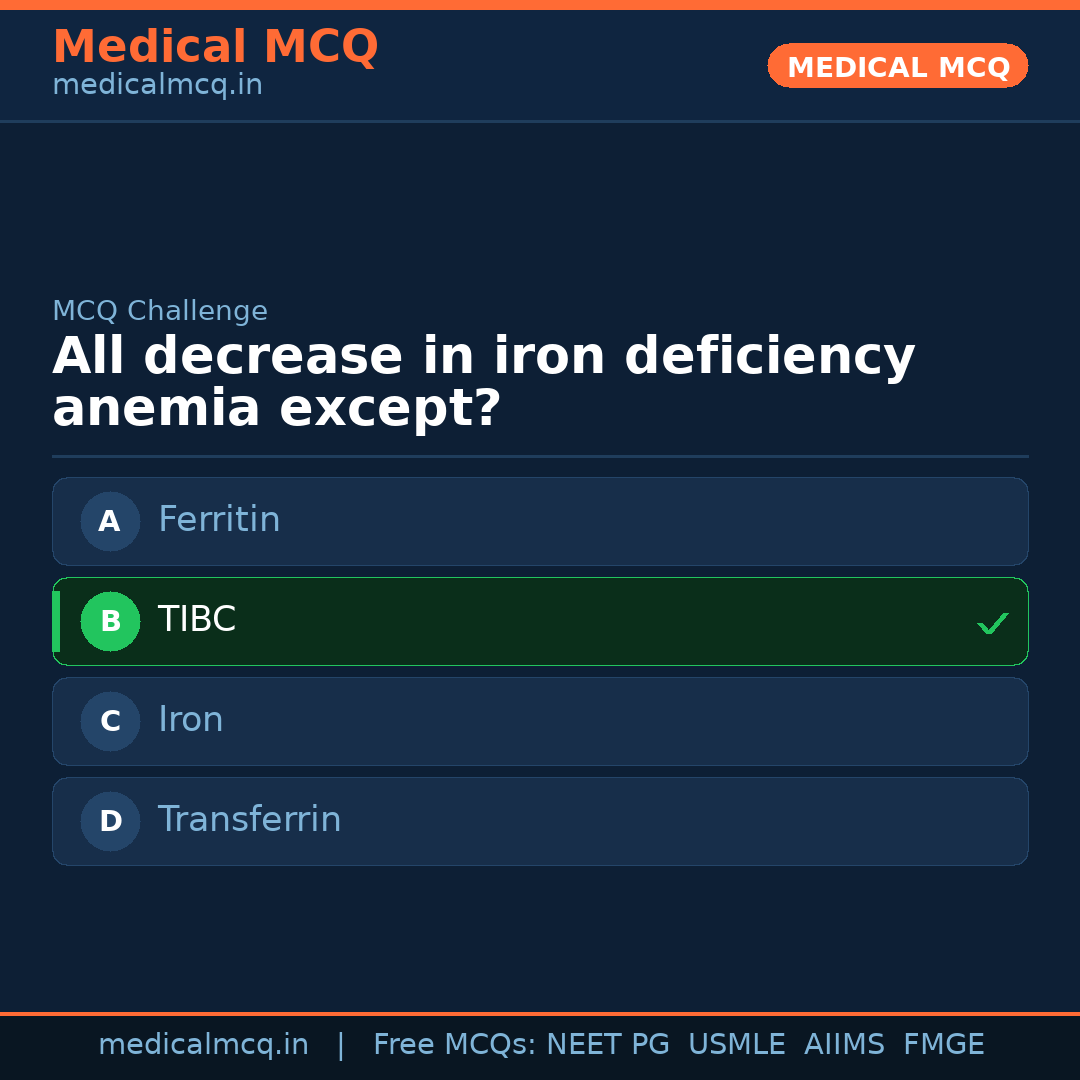This screenshot has width=1080, height=1080.
Task: Select the letter A circle badge
Action: (x=110, y=521)
